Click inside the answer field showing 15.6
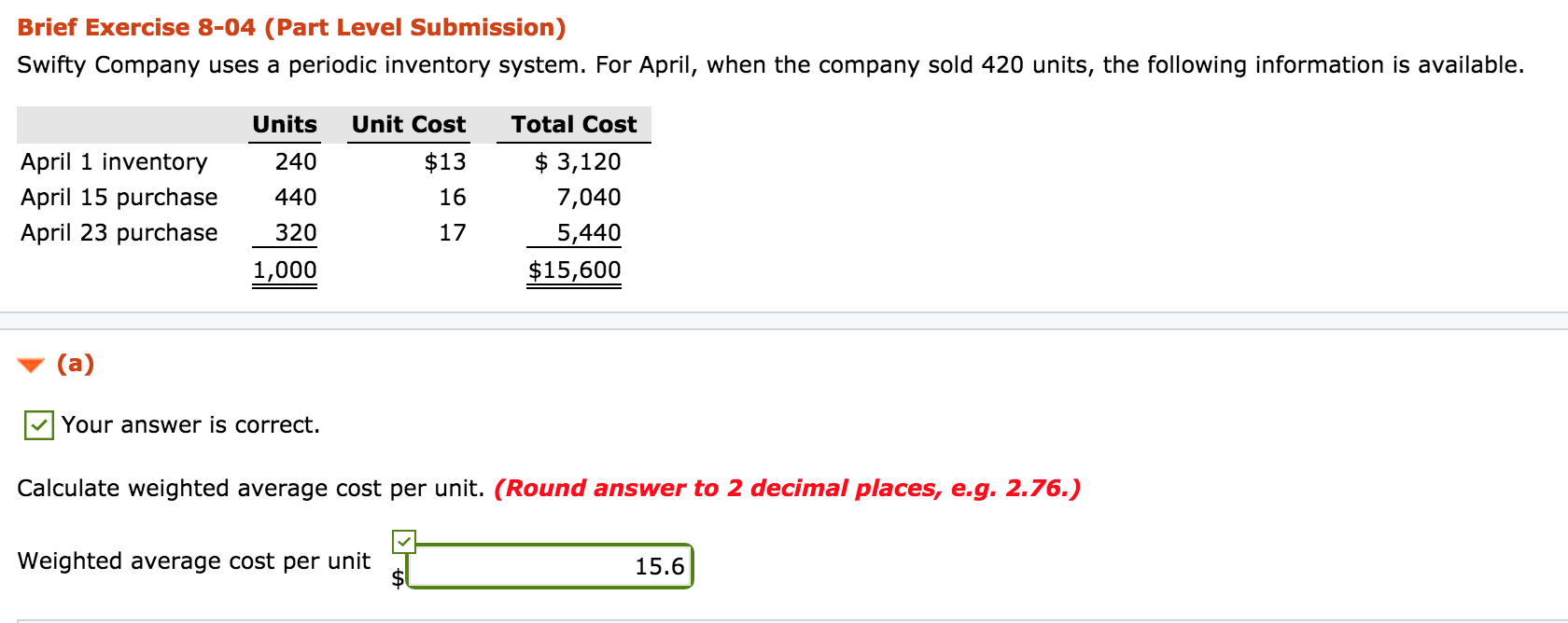This screenshot has height=623, width=1568. point(551,566)
